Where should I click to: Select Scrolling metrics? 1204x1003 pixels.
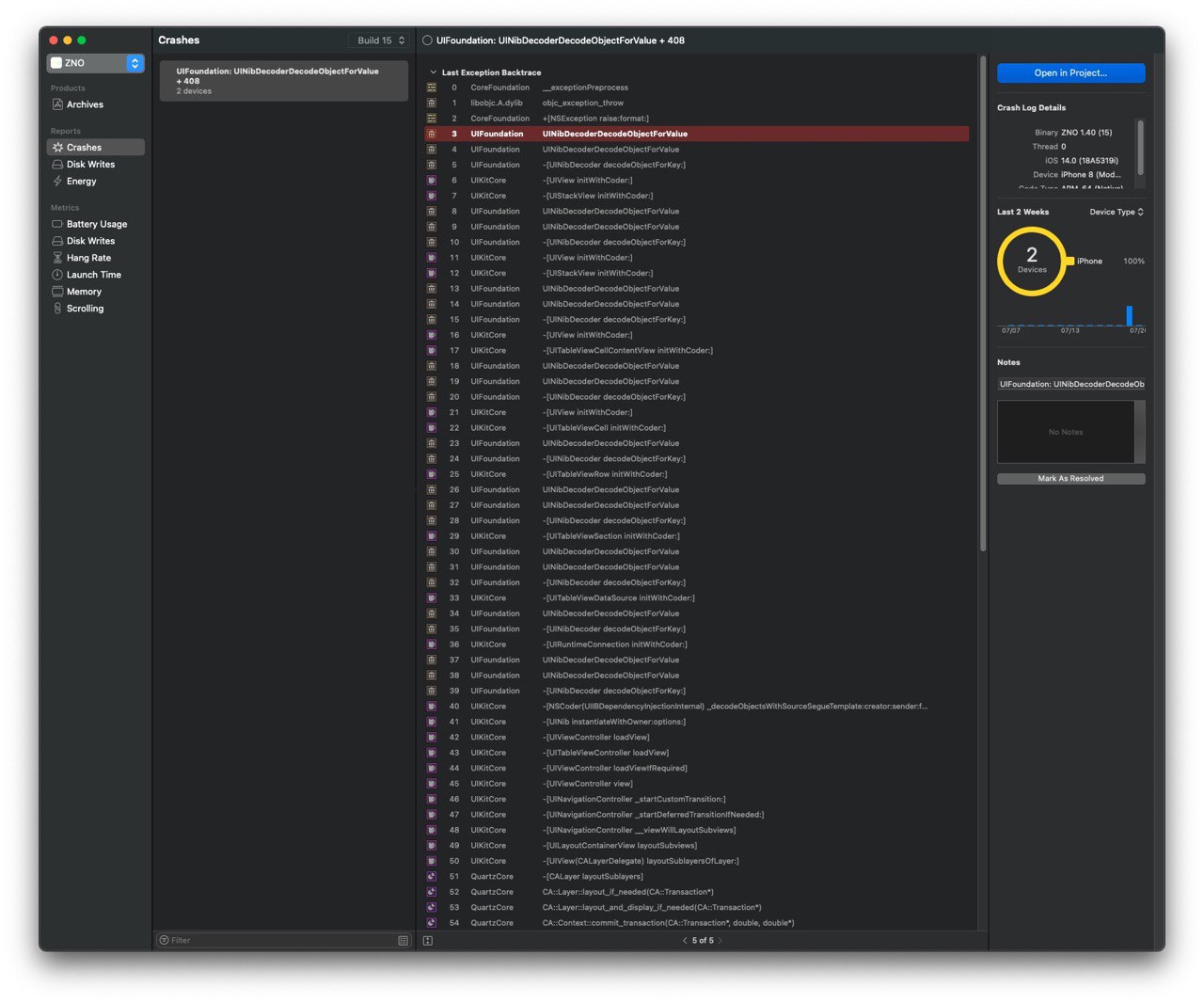95,309
